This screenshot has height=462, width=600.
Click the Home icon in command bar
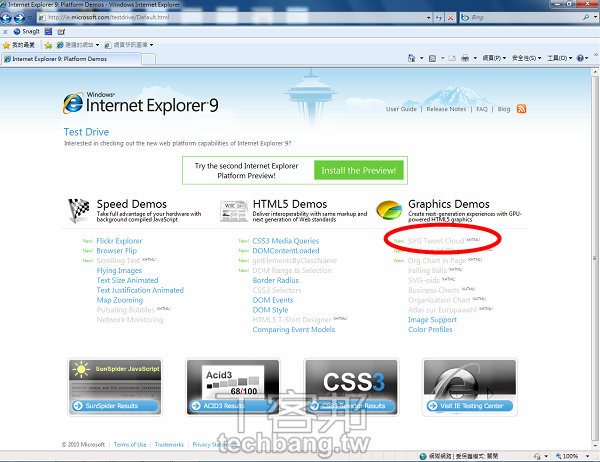point(411,58)
